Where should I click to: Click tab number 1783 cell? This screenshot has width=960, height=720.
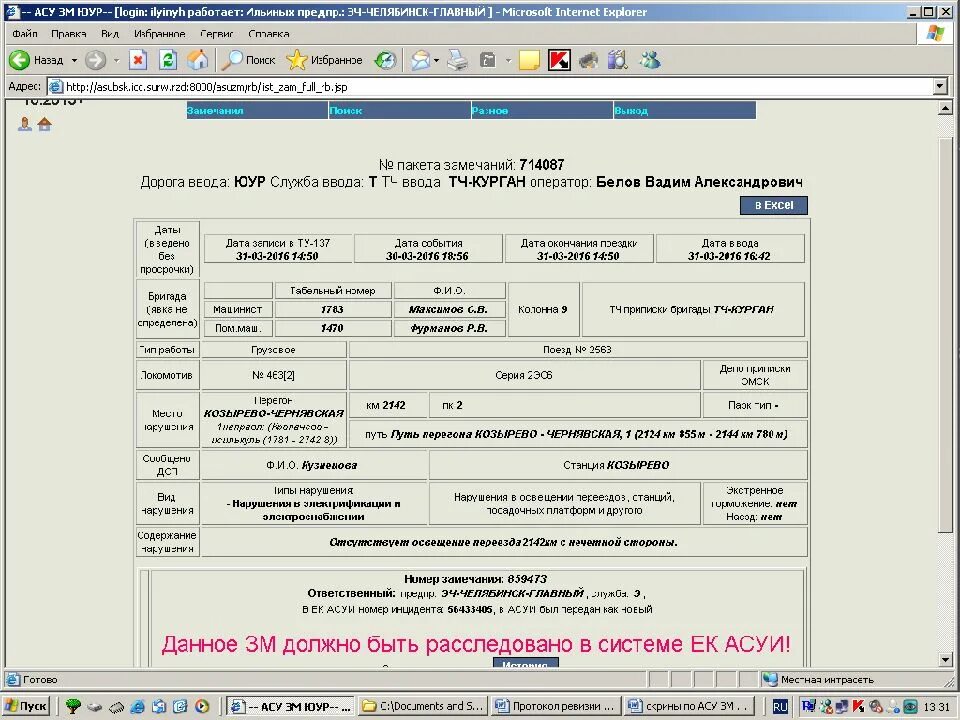(x=332, y=309)
